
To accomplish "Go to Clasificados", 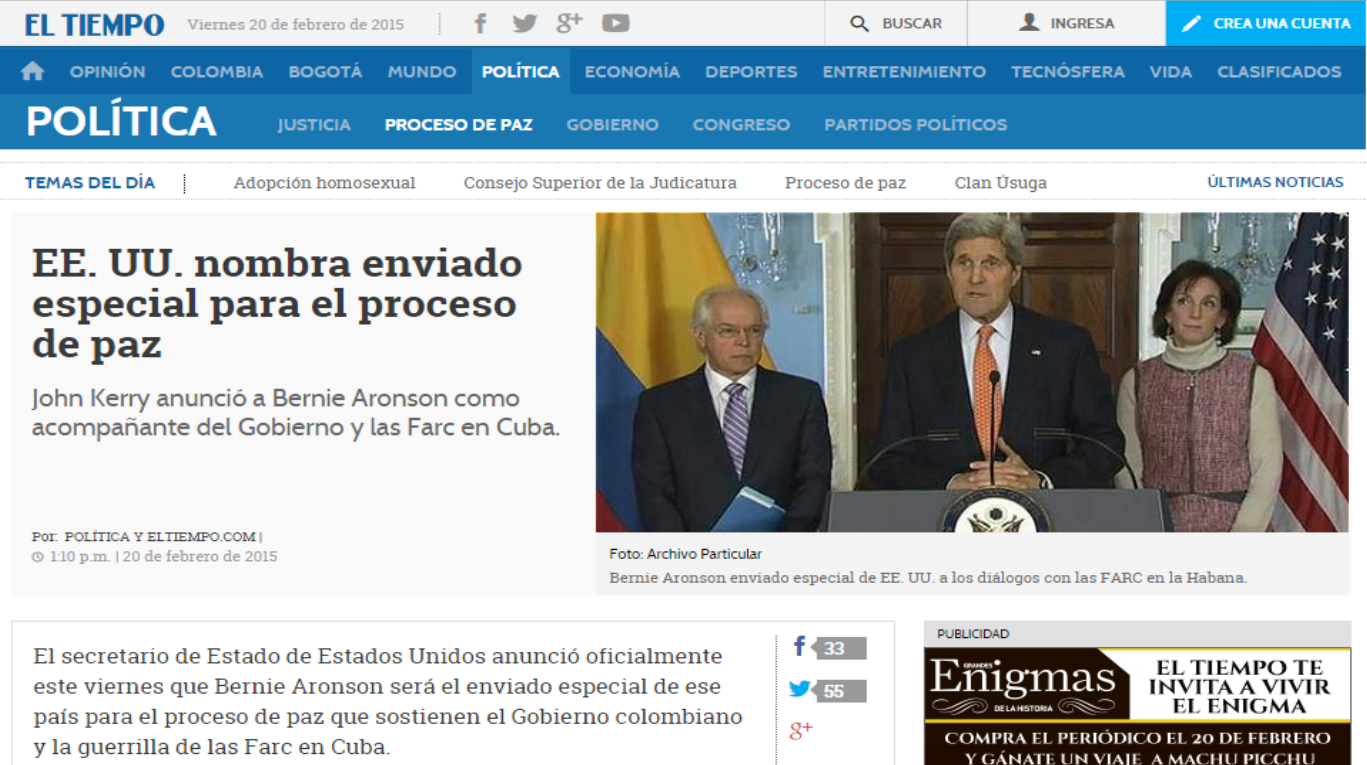I will pyautogui.click(x=1279, y=72).
